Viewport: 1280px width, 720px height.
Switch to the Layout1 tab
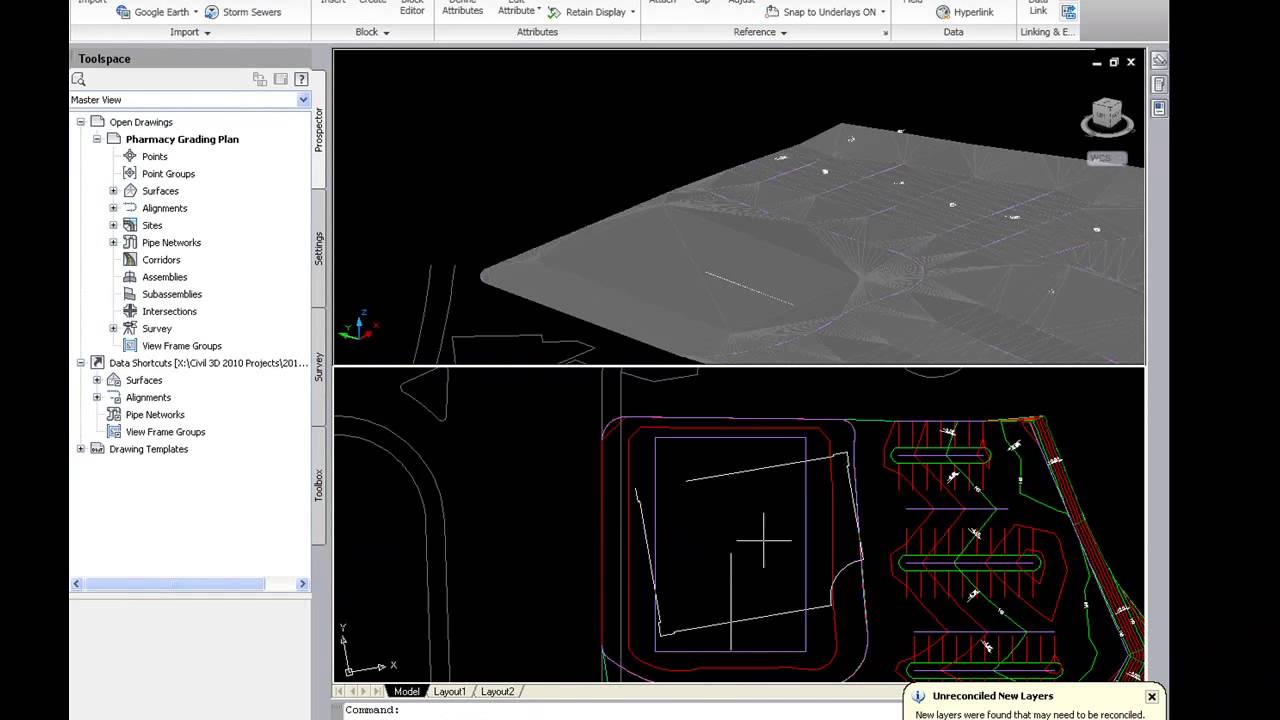click(449, 692)
